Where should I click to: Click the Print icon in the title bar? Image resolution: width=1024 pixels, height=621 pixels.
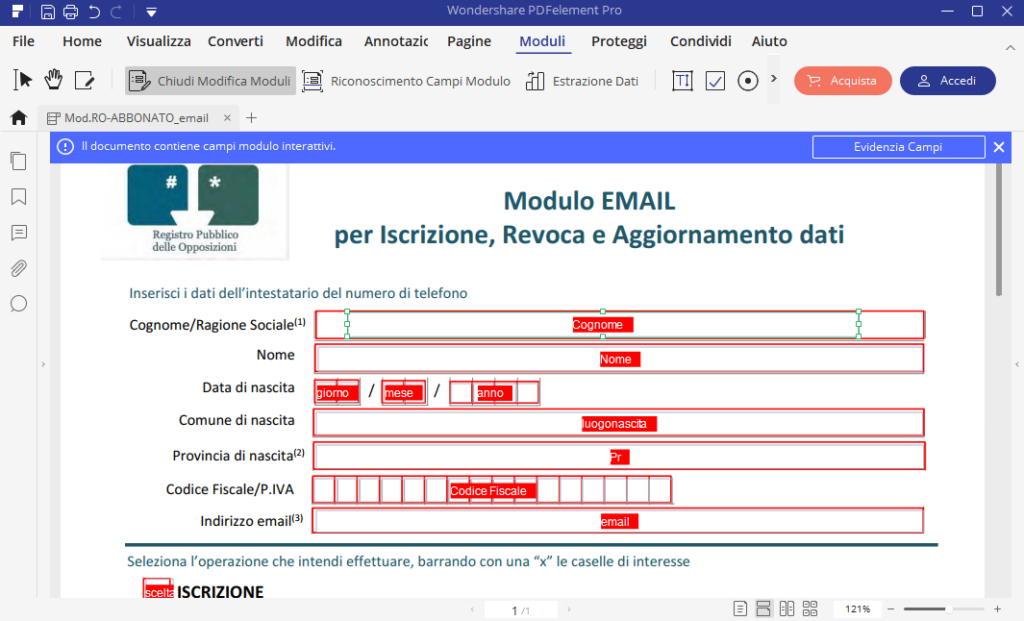click(x=71, y=12)
